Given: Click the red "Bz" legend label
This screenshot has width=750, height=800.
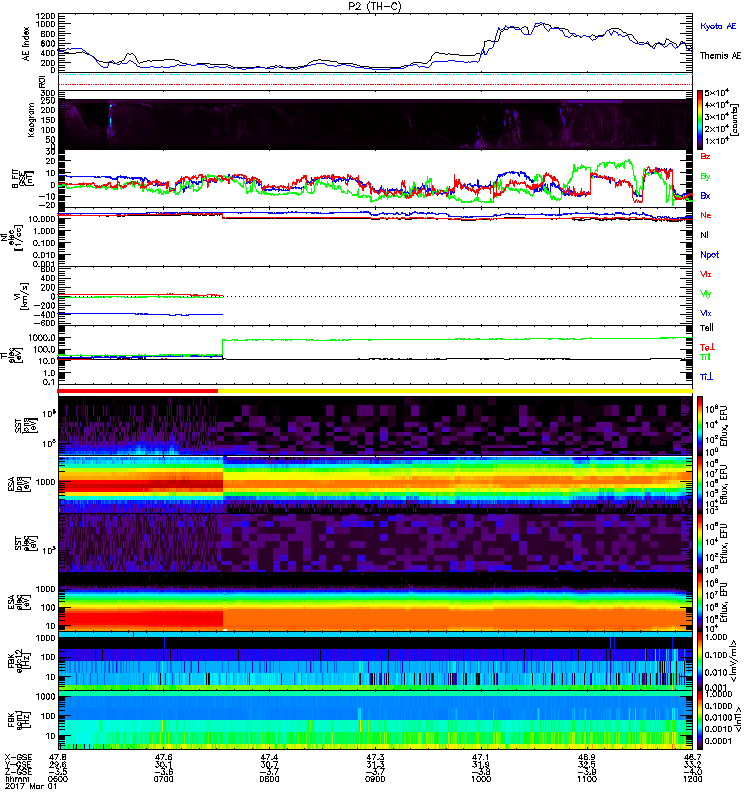Looking at the screenshot, I should 705,156.
